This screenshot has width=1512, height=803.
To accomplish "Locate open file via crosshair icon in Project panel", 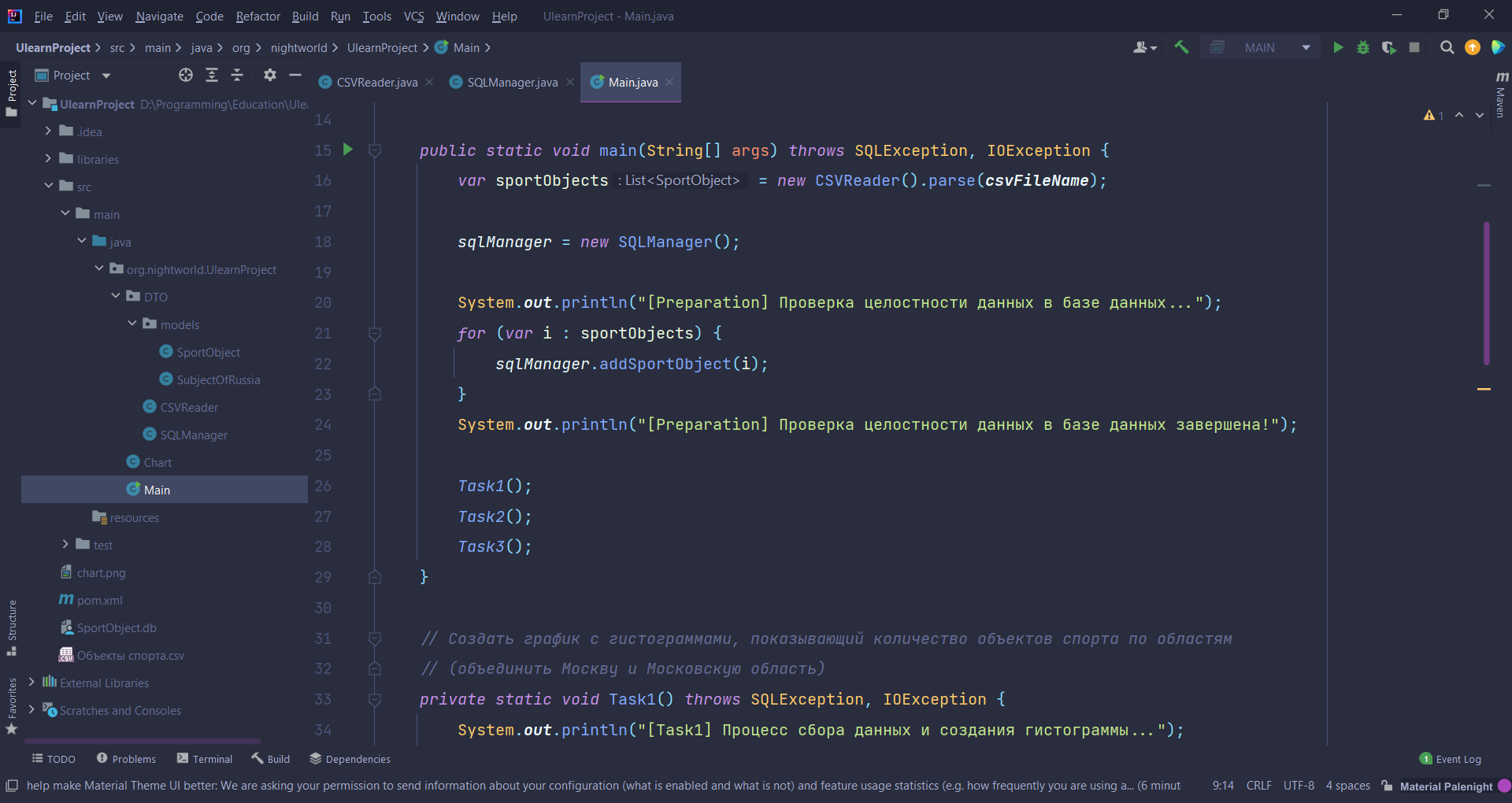I will coord(186,75).
